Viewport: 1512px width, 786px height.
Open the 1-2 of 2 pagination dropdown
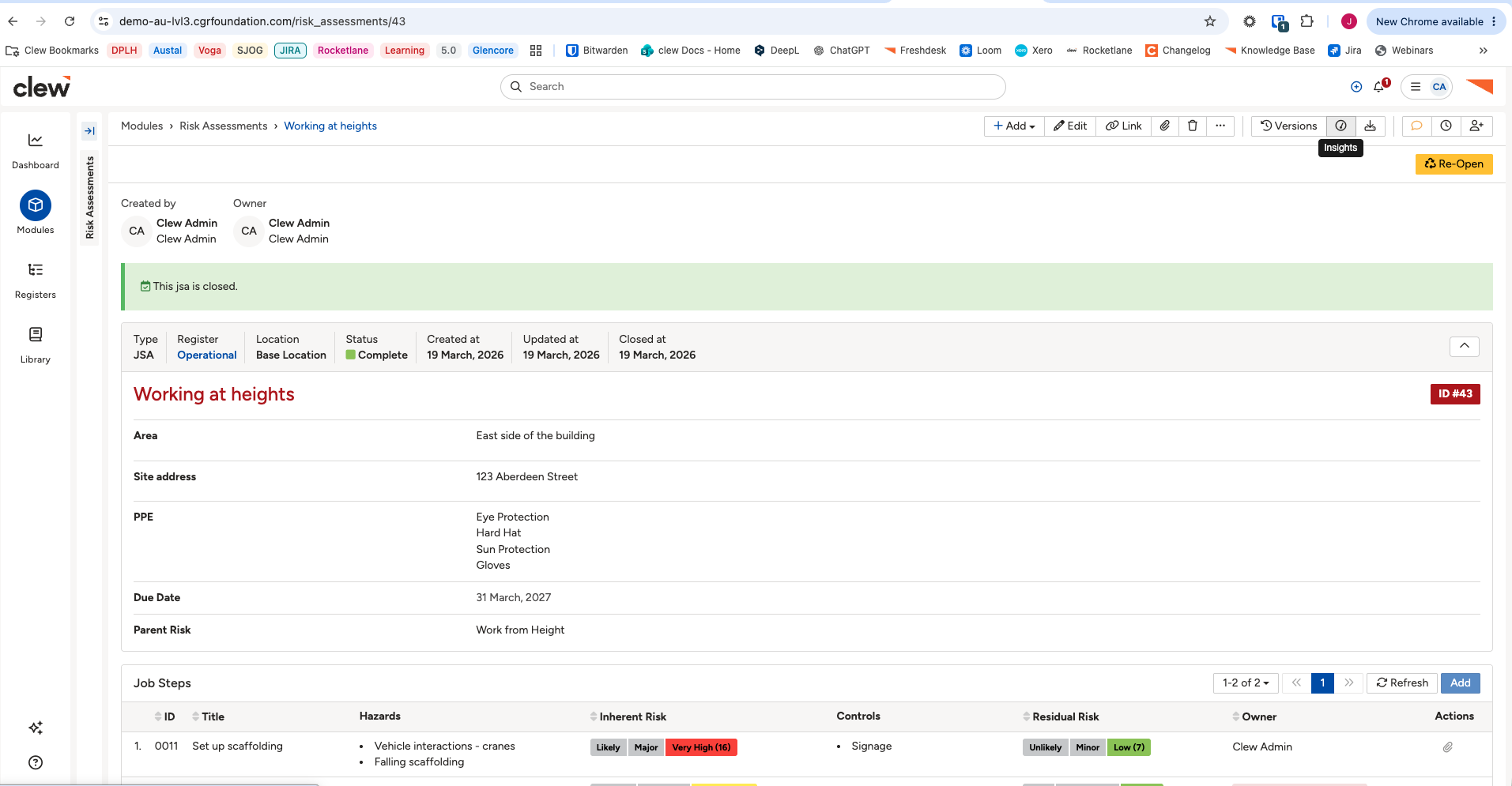coord(1246,683)
